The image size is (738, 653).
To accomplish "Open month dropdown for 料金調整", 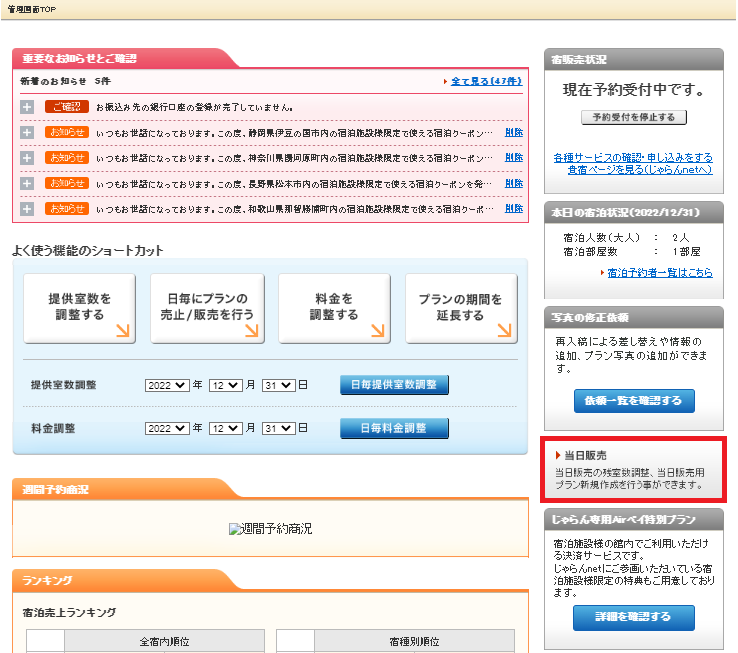I will coord(225,428).
